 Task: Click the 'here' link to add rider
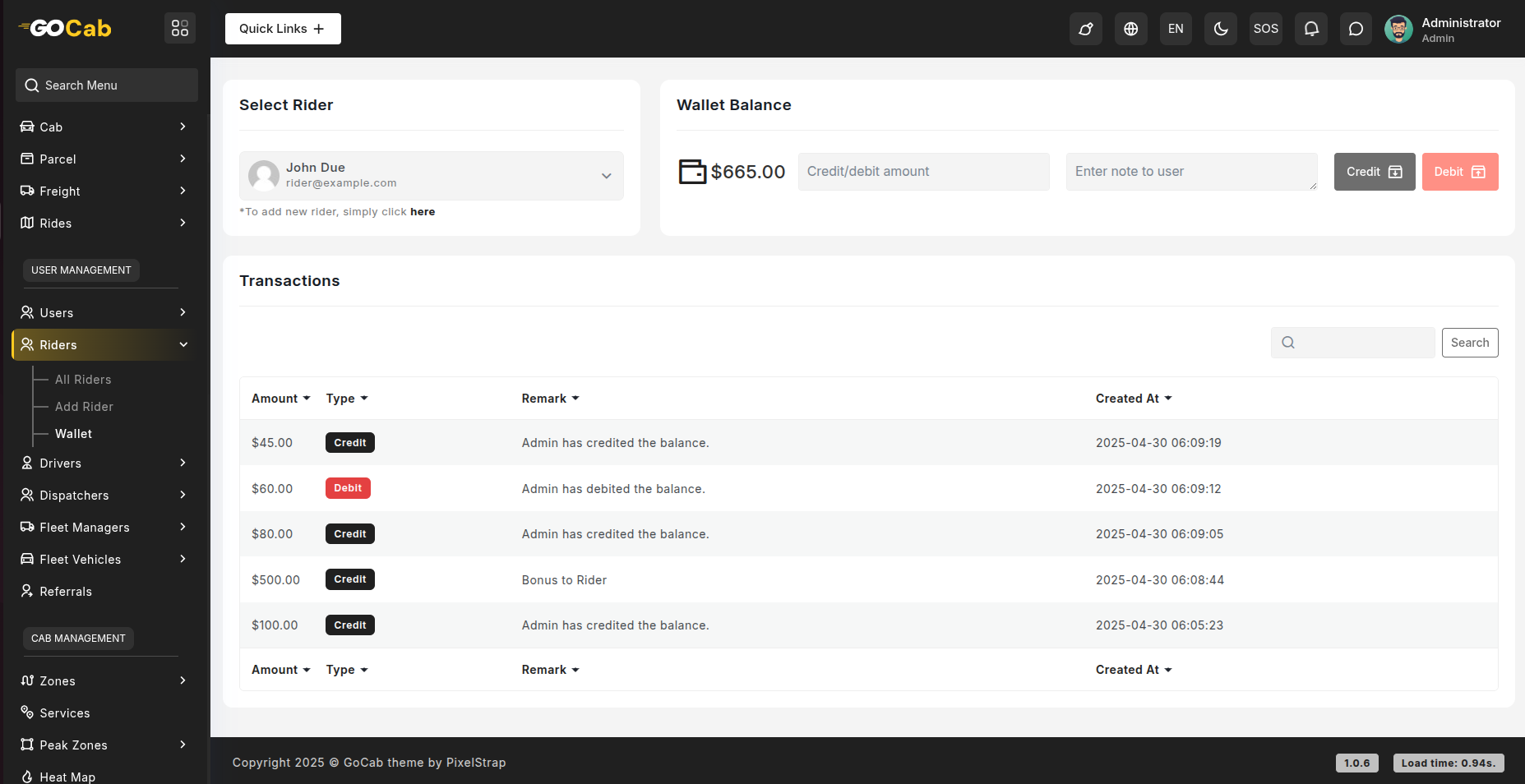(423, 212)
